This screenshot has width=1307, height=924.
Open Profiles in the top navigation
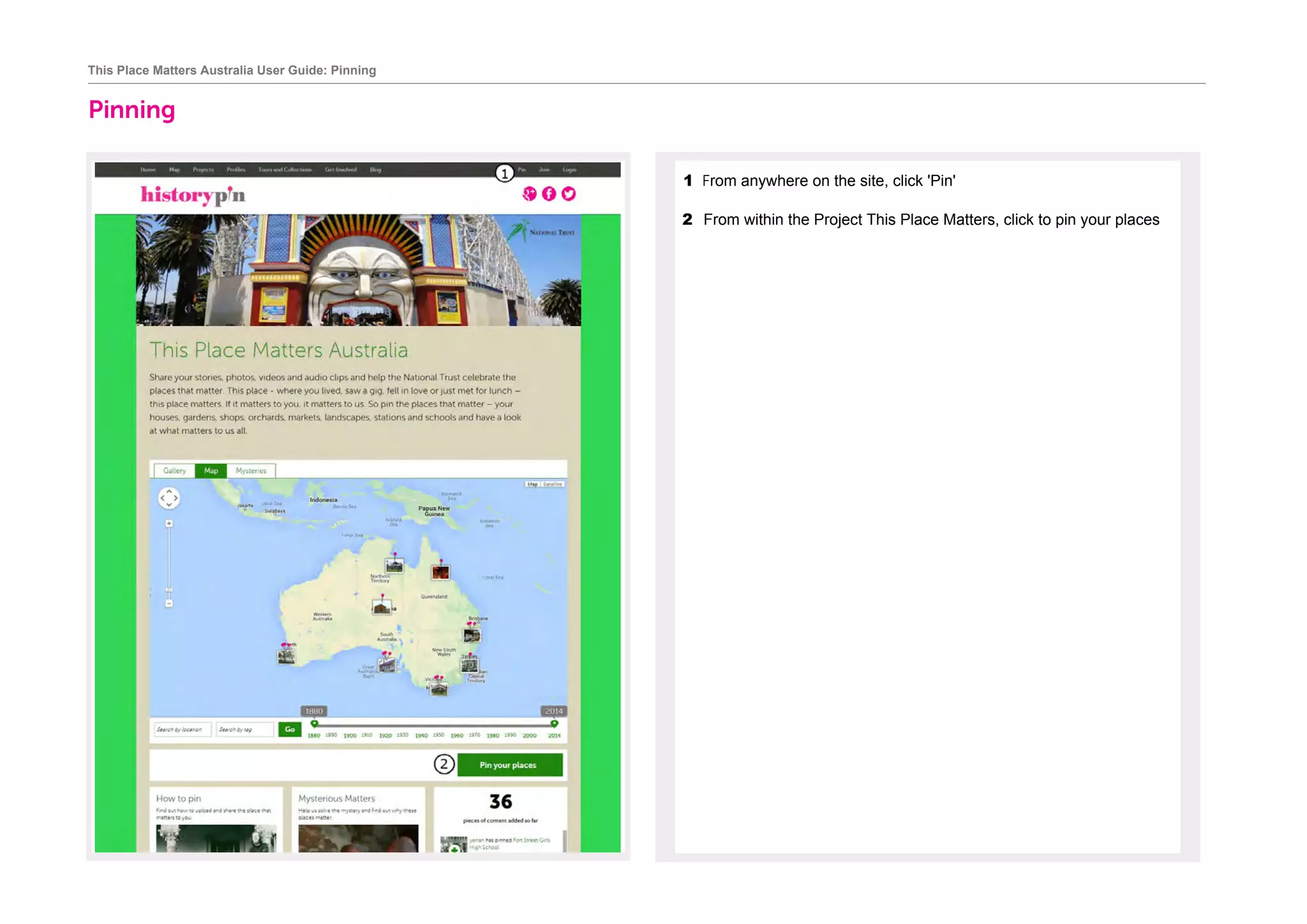pos(236,170)
